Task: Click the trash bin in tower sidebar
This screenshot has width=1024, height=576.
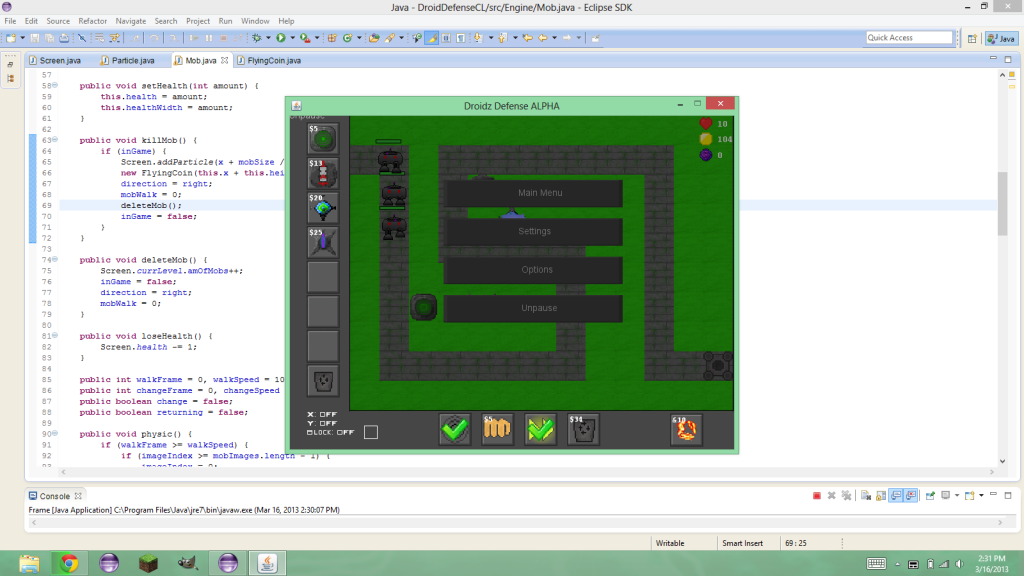Action: (x=323, y=380)
